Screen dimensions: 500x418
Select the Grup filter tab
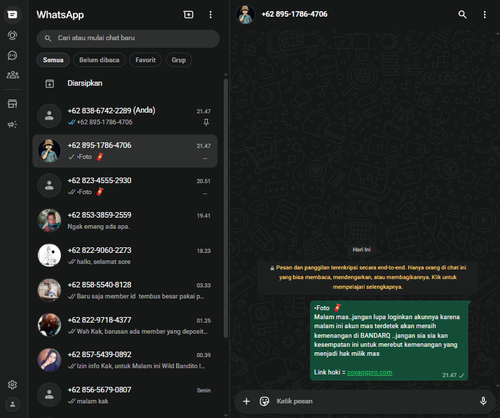179,60
